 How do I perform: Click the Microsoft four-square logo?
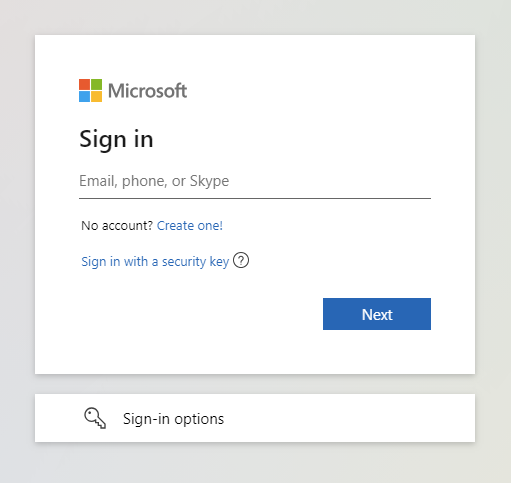click(90, 90)
